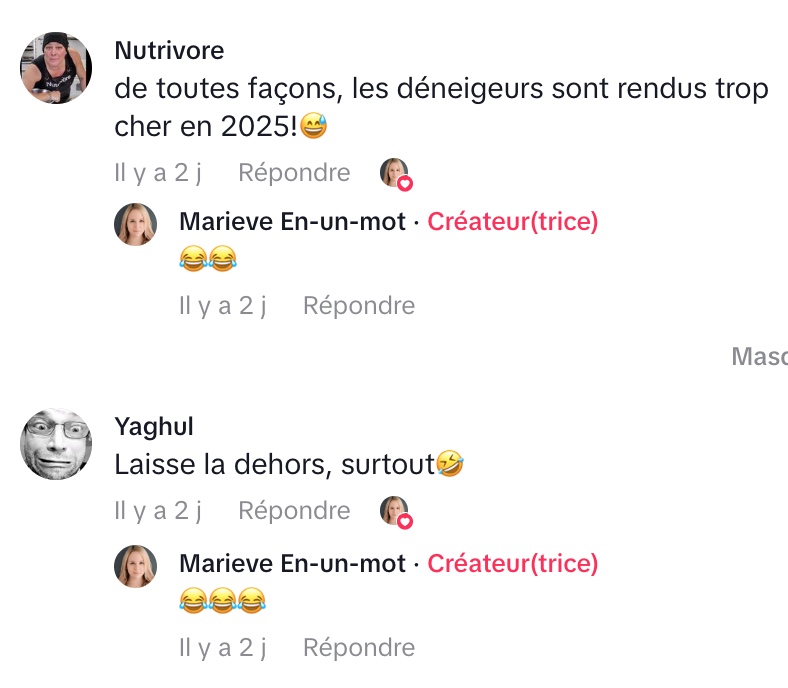Open Marieve En-un-mot's name in first reply
Viewport: 788px width, 688px height.
pos(292,222)
